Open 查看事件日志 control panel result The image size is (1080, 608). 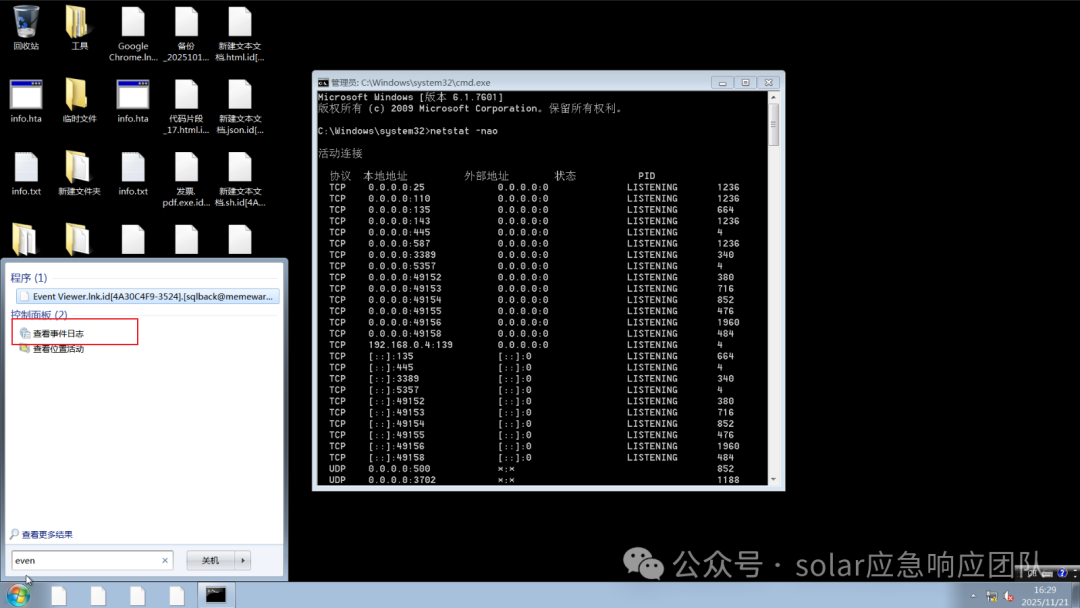click(x=59, y=333)
